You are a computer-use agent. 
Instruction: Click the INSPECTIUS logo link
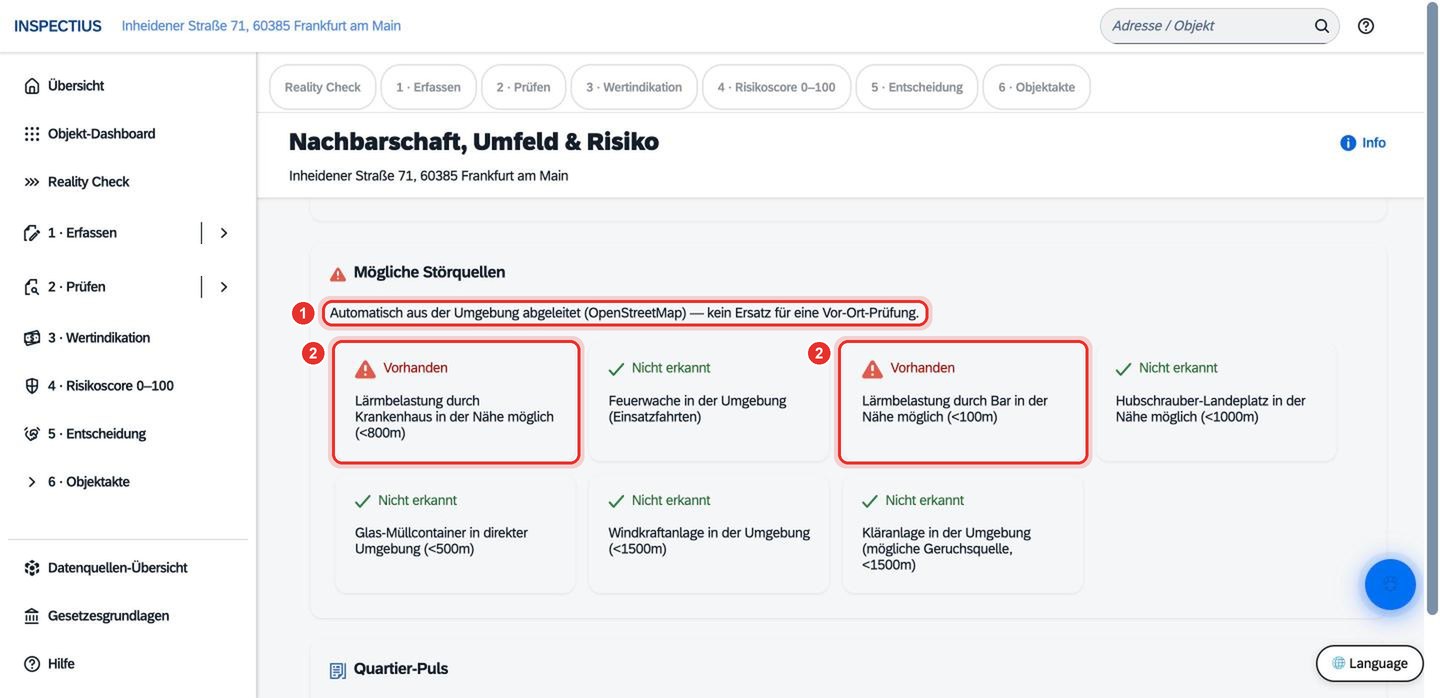point(58,26)
